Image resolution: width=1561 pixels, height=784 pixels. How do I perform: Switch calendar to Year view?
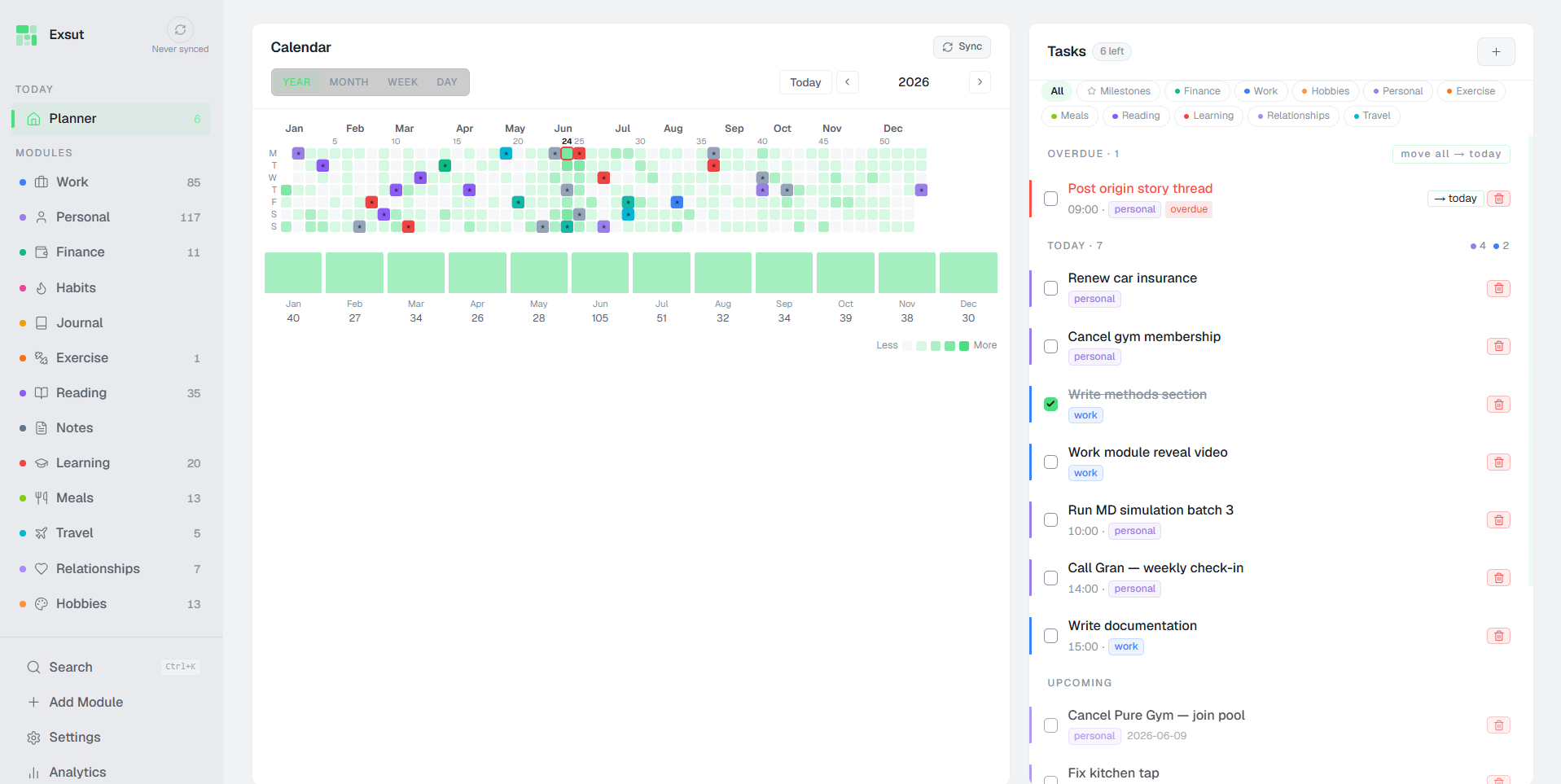pyautogui.click(x=296, y=82)
